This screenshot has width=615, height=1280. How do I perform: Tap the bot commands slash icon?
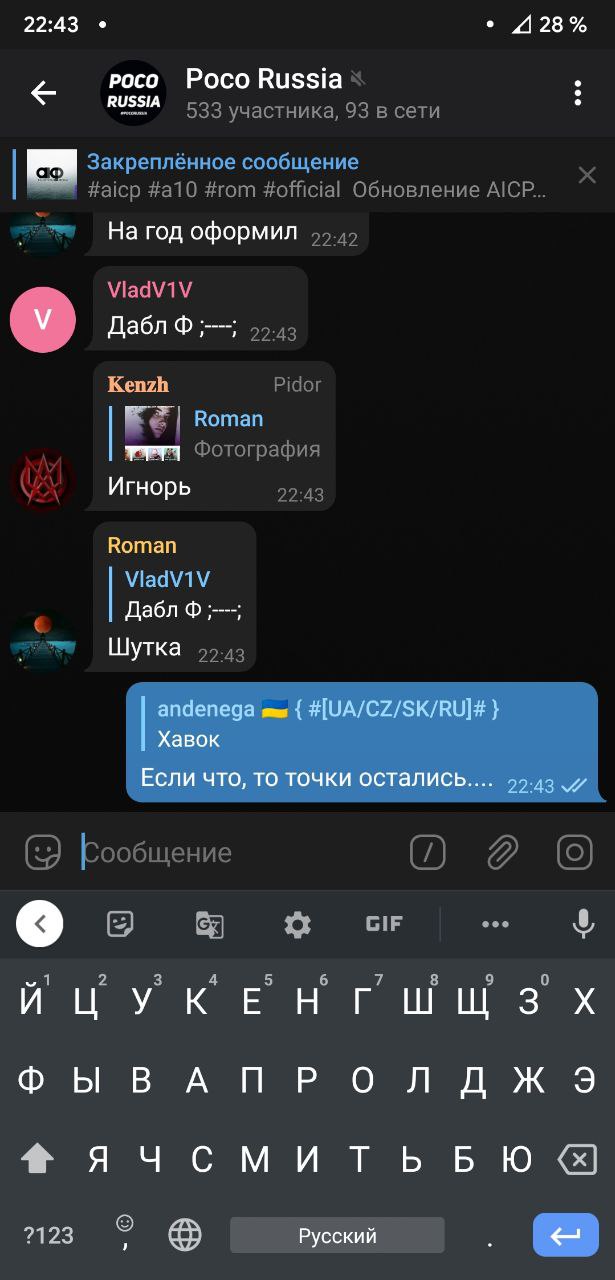click(428, 852)
